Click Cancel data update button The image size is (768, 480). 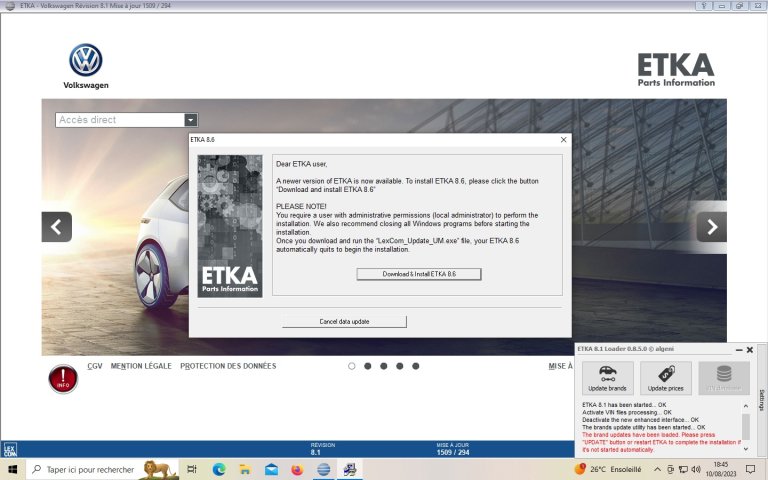[x=344, y=322]
